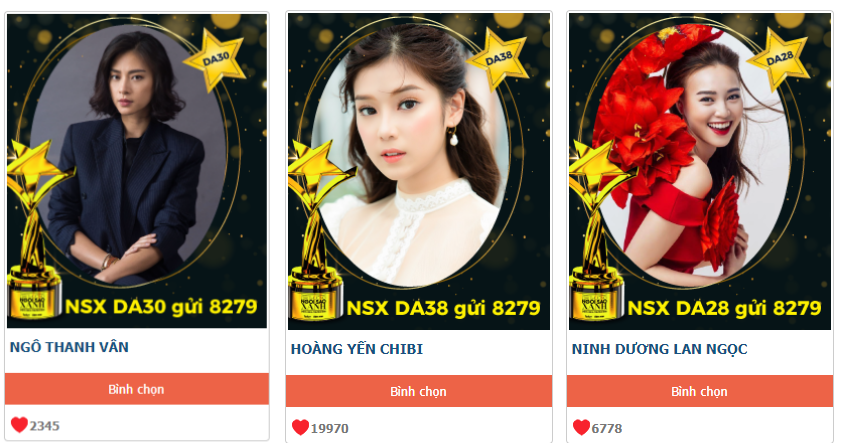This screenshot has height=443, width=842.
Task: Open the NINH DƯƠNG LAN NGỌC name link
Action: [x=659, y=349]
